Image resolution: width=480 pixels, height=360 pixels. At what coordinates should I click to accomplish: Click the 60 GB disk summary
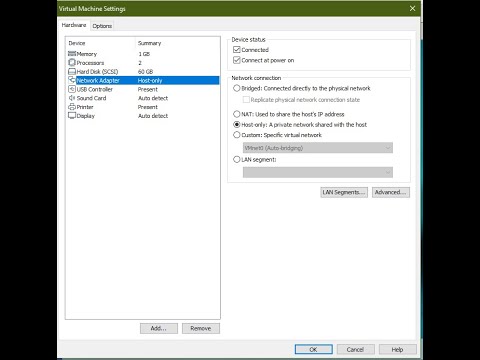[146, 72]
